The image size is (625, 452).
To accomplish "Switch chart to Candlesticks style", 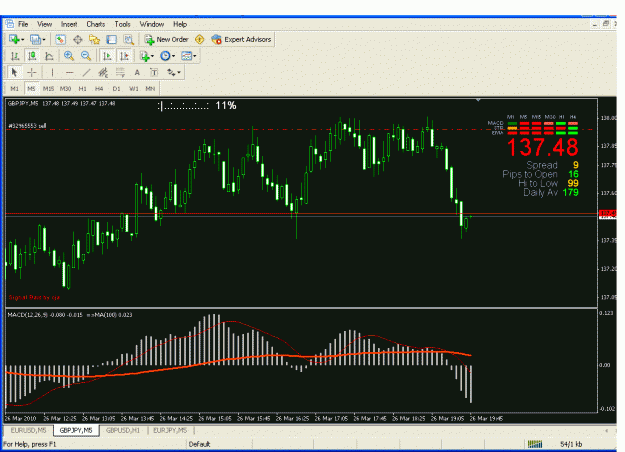I will (32, 56).
